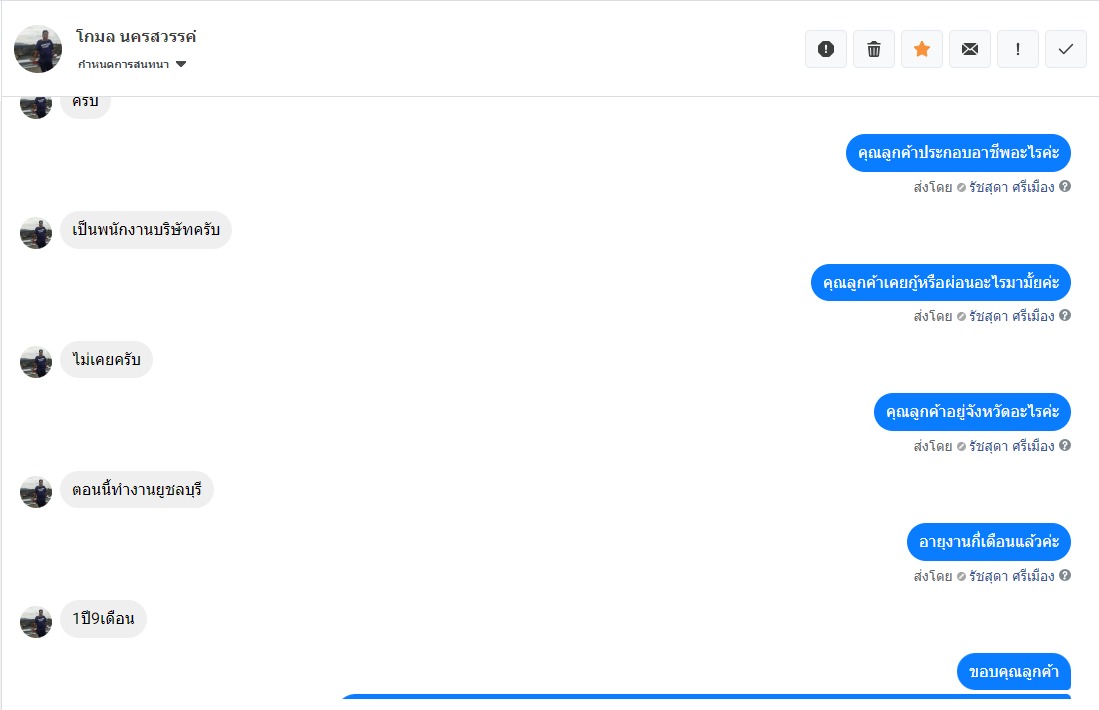Image resolution: width=1099 pixels, height=710 pixels.
Task: Open the โกมล นครสวรรค์ contact name
Action: point(136,37)
